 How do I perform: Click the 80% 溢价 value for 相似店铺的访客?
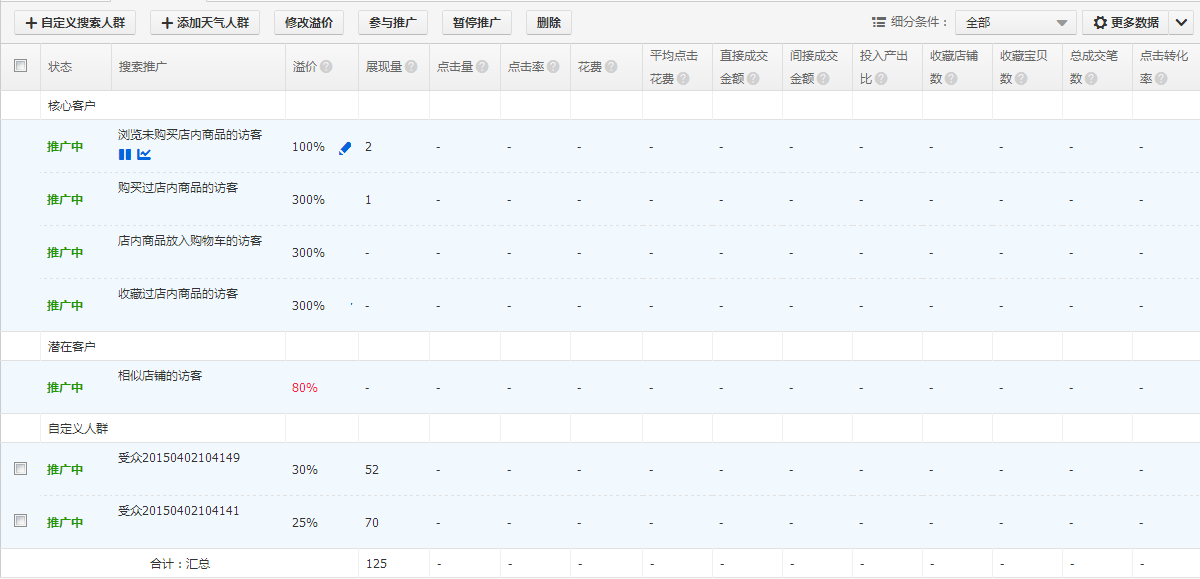click(x=304, y=387)
